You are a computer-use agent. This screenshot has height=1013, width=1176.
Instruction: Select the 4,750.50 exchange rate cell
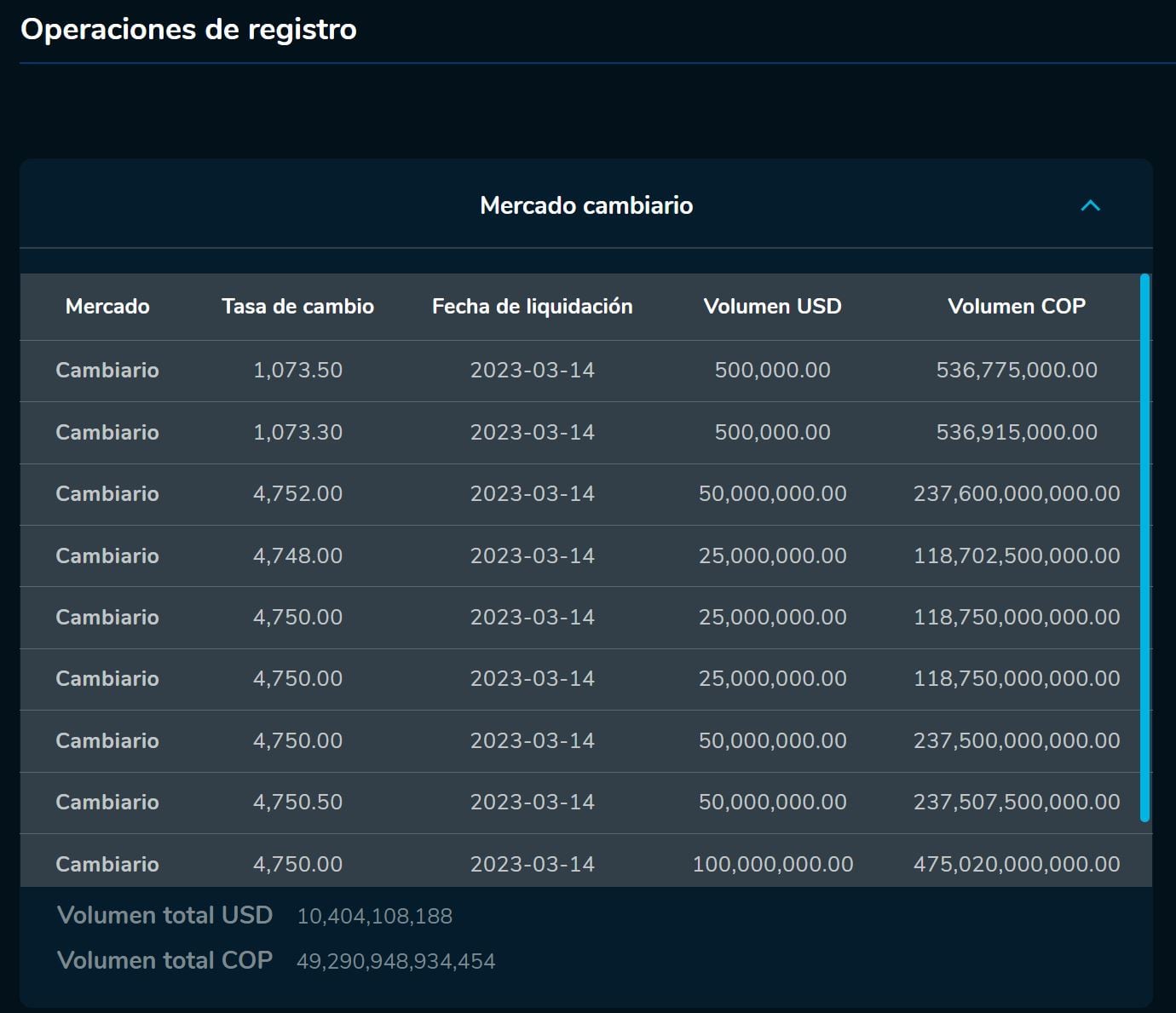297,803
